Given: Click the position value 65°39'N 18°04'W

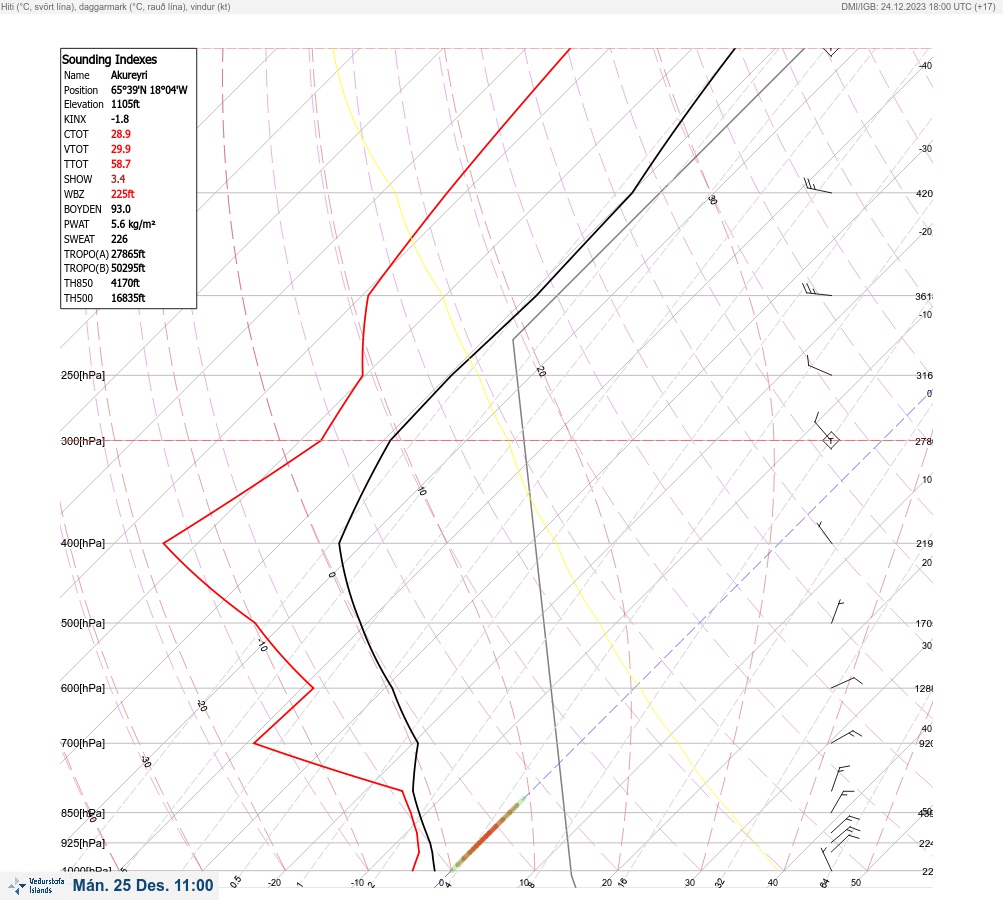Looking at the screenshot, I should point(149,90).
